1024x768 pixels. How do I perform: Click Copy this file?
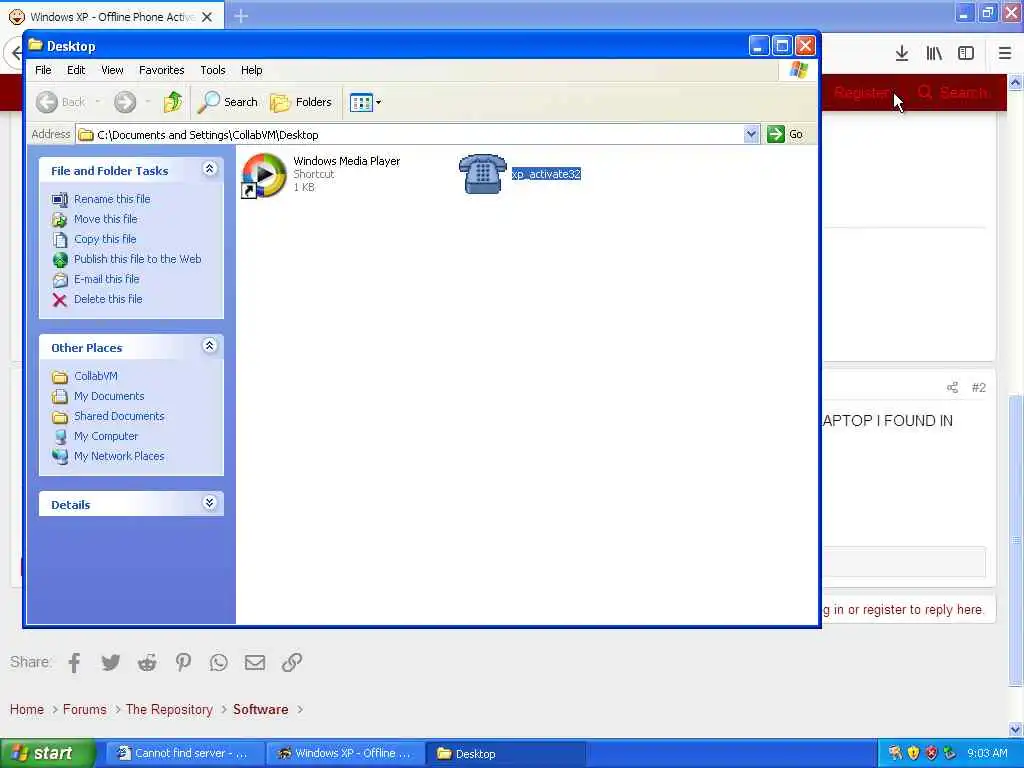point(104,239)
